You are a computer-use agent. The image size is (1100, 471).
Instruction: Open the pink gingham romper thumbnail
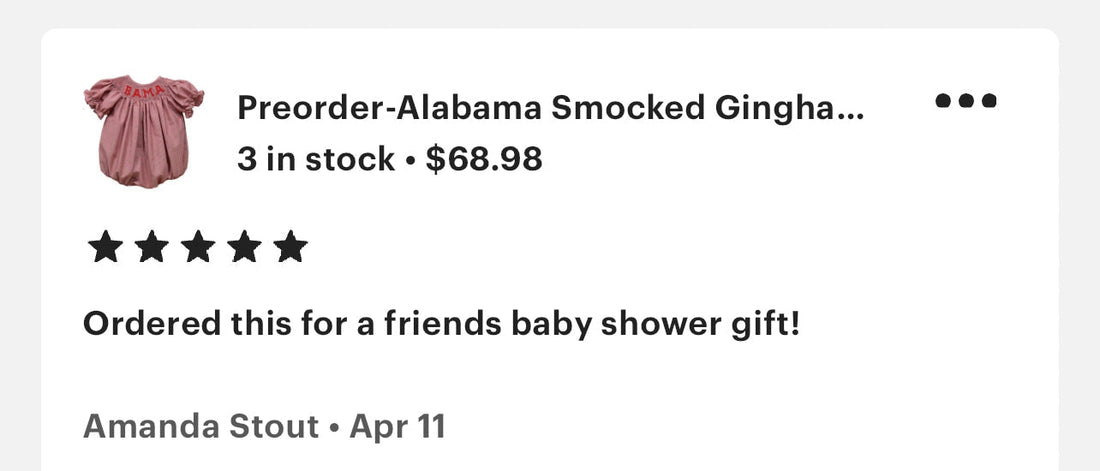click(x=144, y=131)
